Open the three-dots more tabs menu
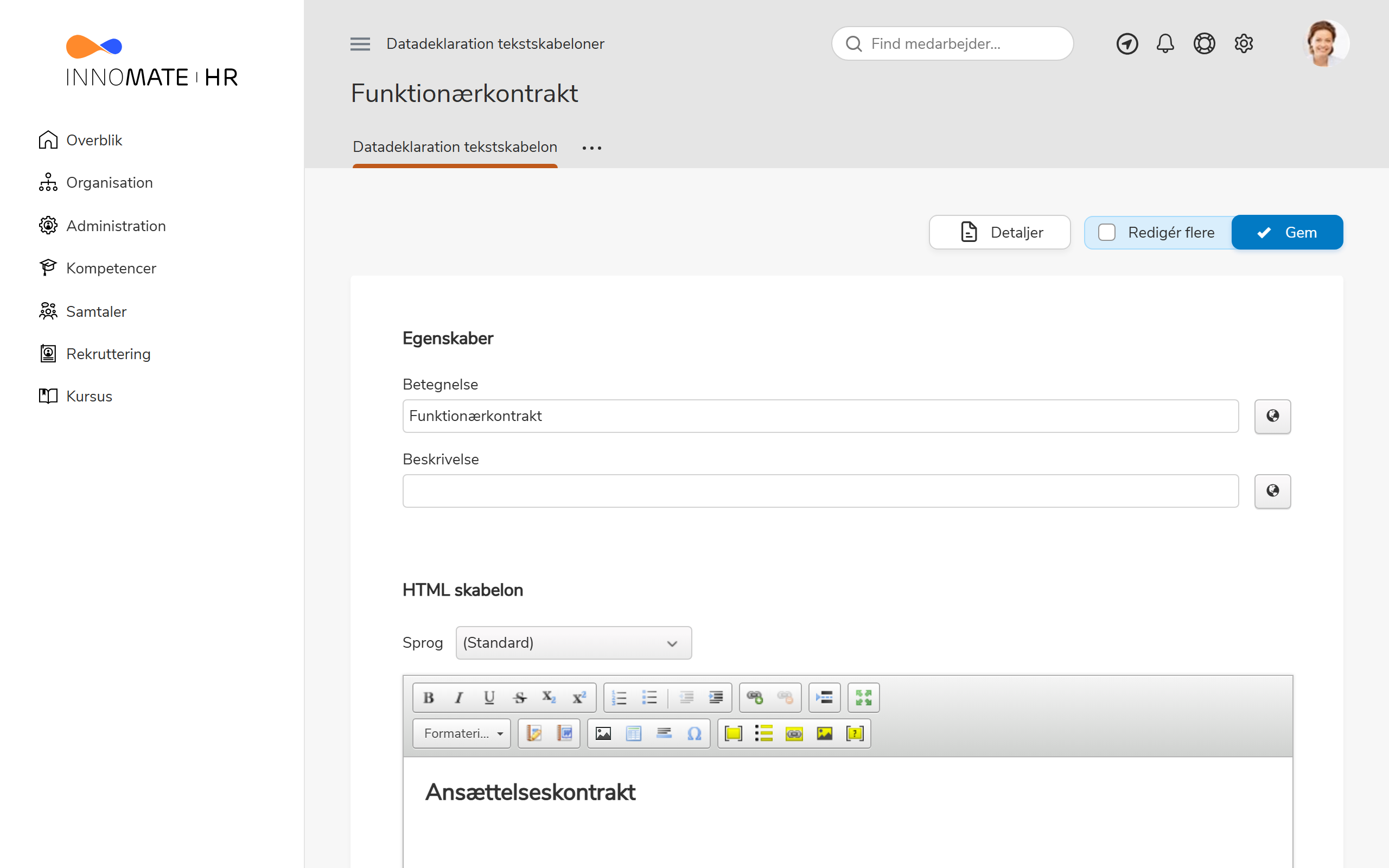The image size is (1389, 868). point(592,148)
